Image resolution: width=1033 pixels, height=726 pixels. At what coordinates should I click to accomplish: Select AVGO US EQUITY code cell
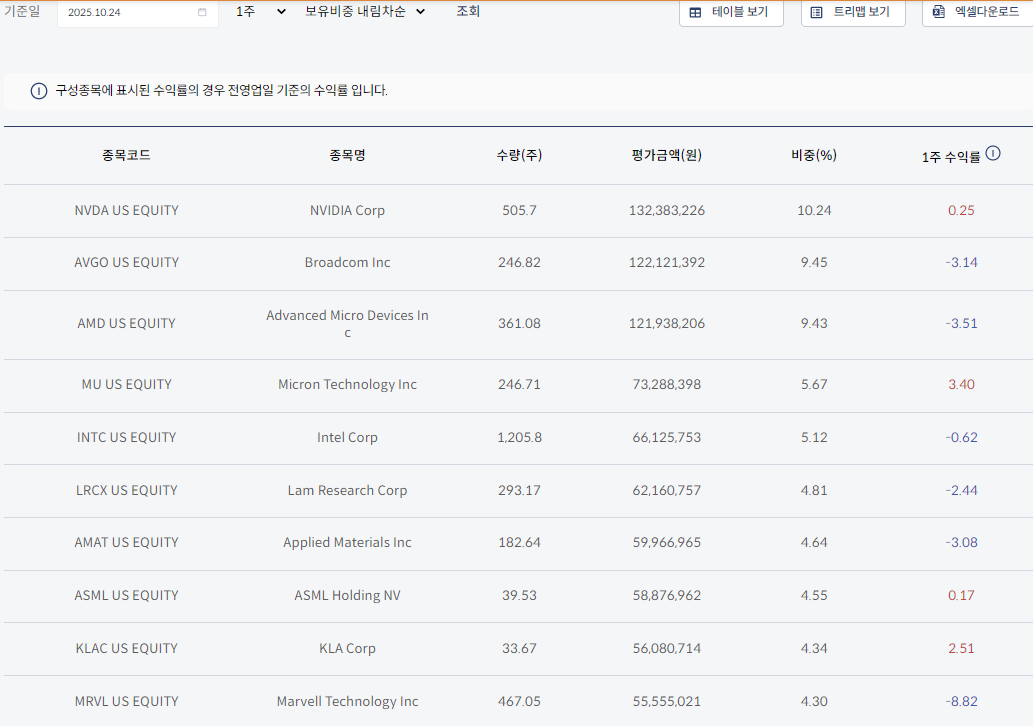tap(126, 263)
